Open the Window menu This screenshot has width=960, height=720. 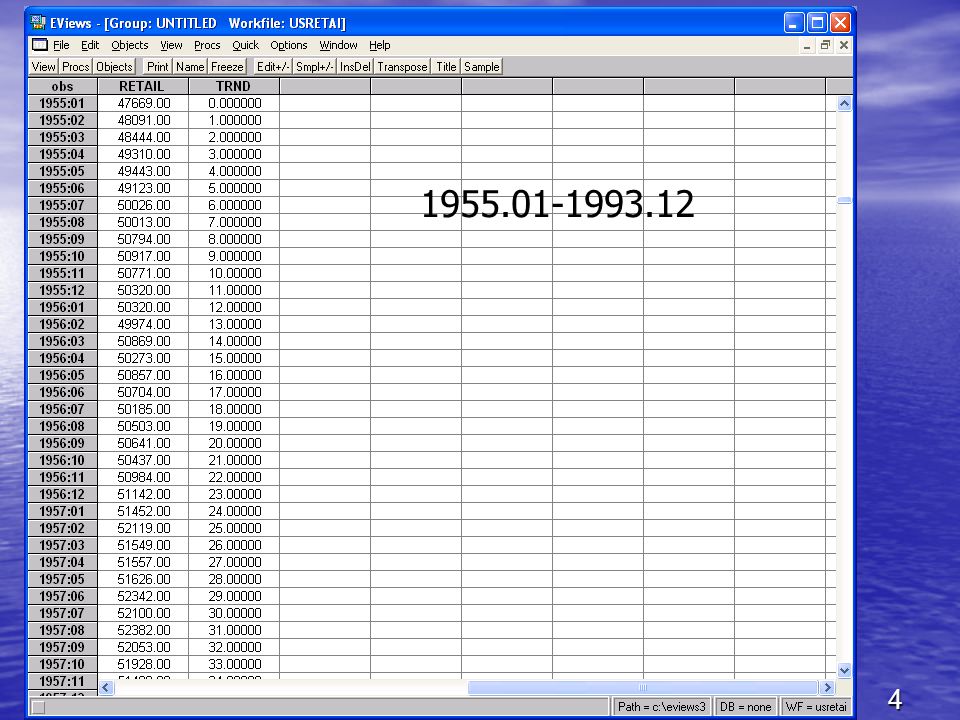[x=339, y=45]
